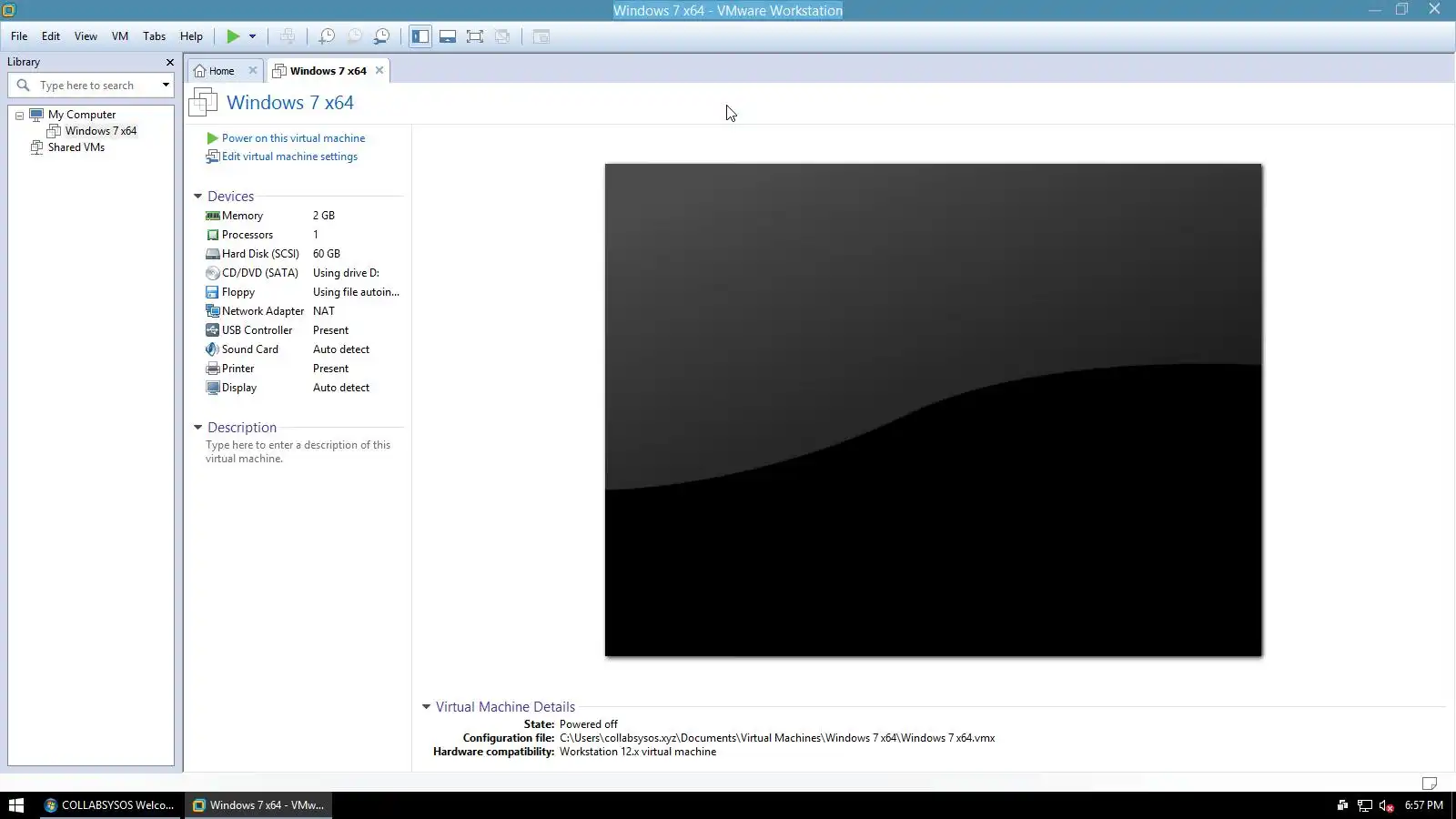Open the Windows Start button
1456x819 pixels.
click(15, 805)
